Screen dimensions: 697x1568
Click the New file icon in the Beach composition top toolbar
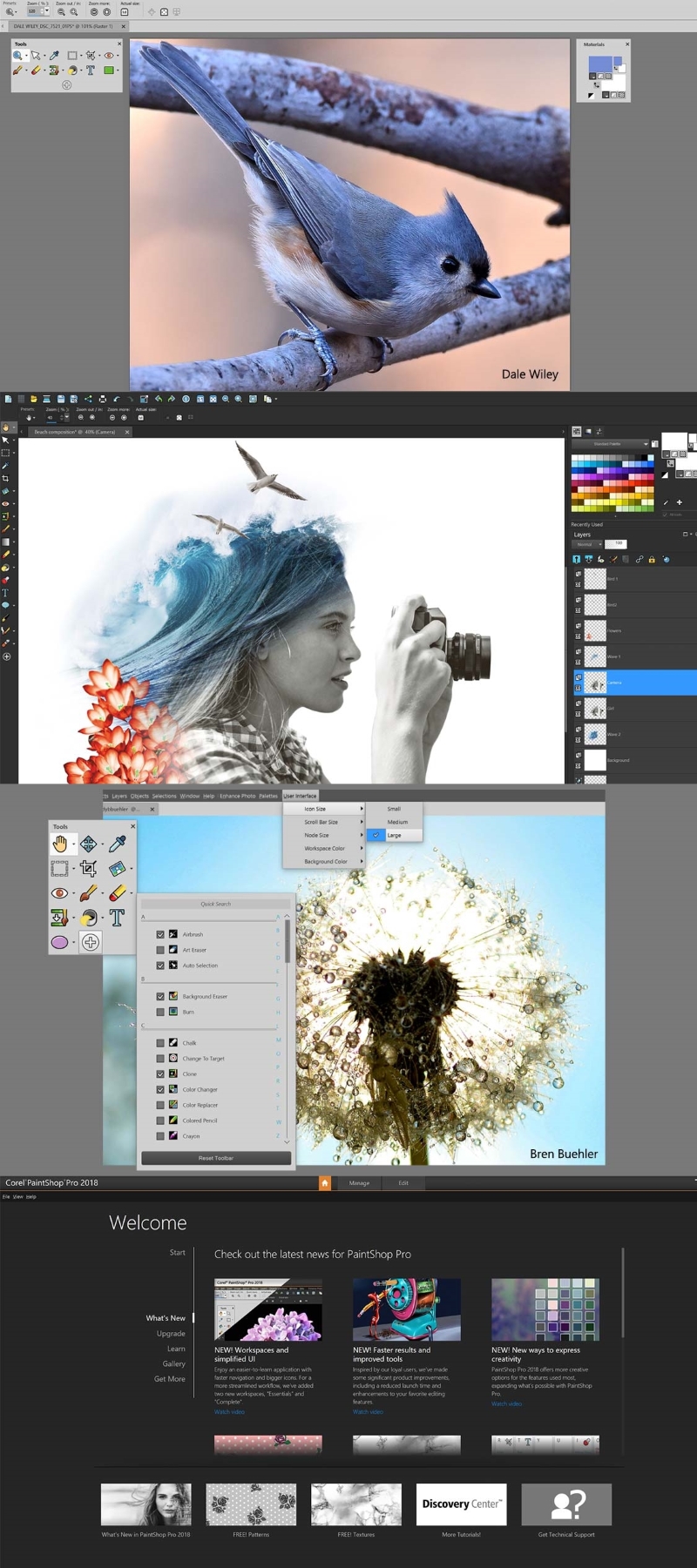8,399
